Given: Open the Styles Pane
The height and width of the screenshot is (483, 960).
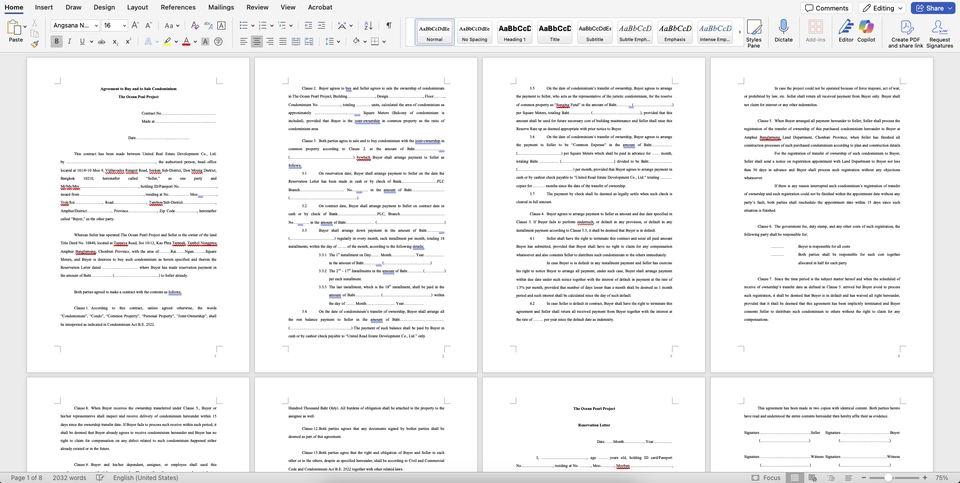Looking at the screenshot, I should (x=754, y=34).
